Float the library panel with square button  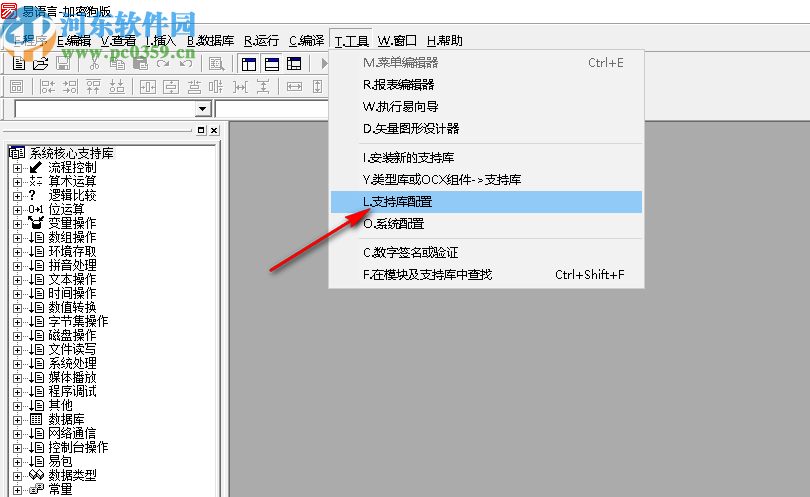(x=201, y=130)
